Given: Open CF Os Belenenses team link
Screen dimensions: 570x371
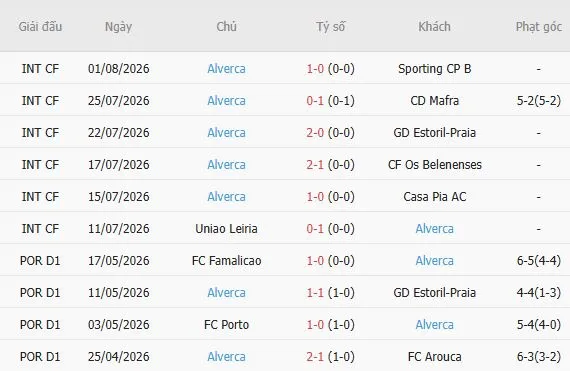Looking at the screenshot, I should (x=434, y=165).
